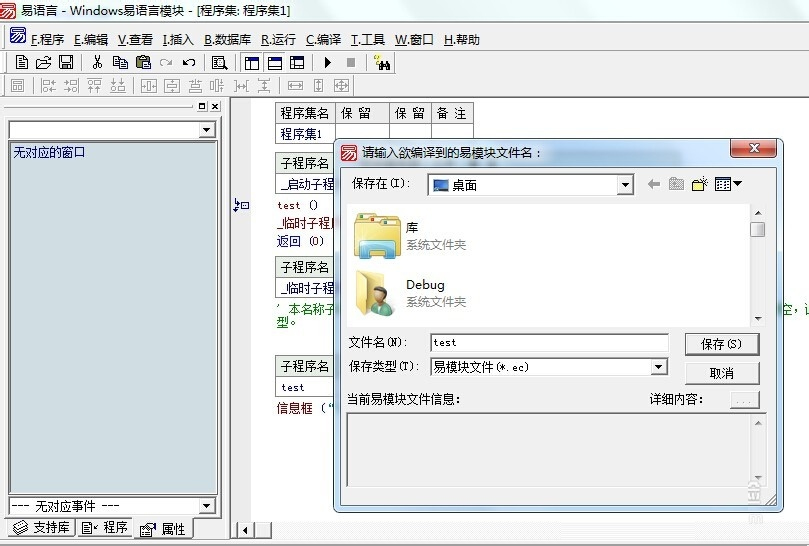Click the 返回 (0) code line

[x=300, y=241]
